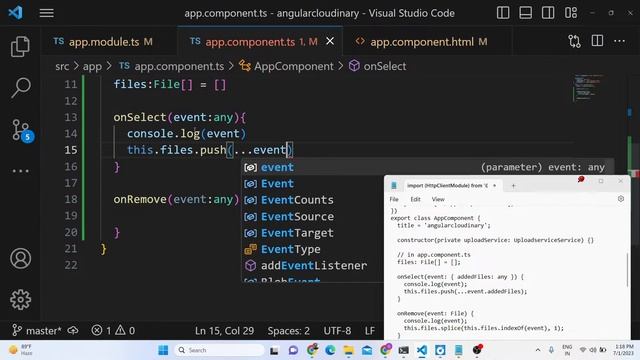The image size is (640, 360).
Task: Toggle the primary side bar layout icon
Action: (503, 13)
